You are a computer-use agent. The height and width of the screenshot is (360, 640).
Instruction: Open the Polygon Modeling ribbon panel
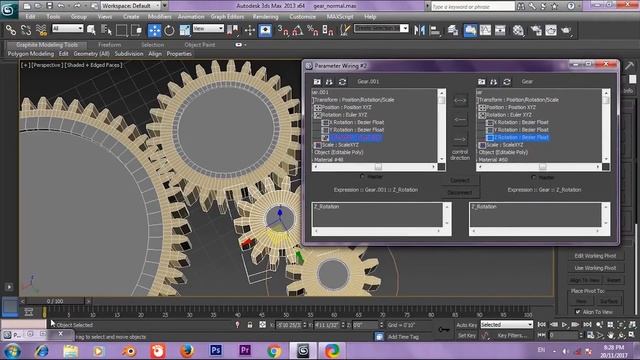click(x=31, y=53)
